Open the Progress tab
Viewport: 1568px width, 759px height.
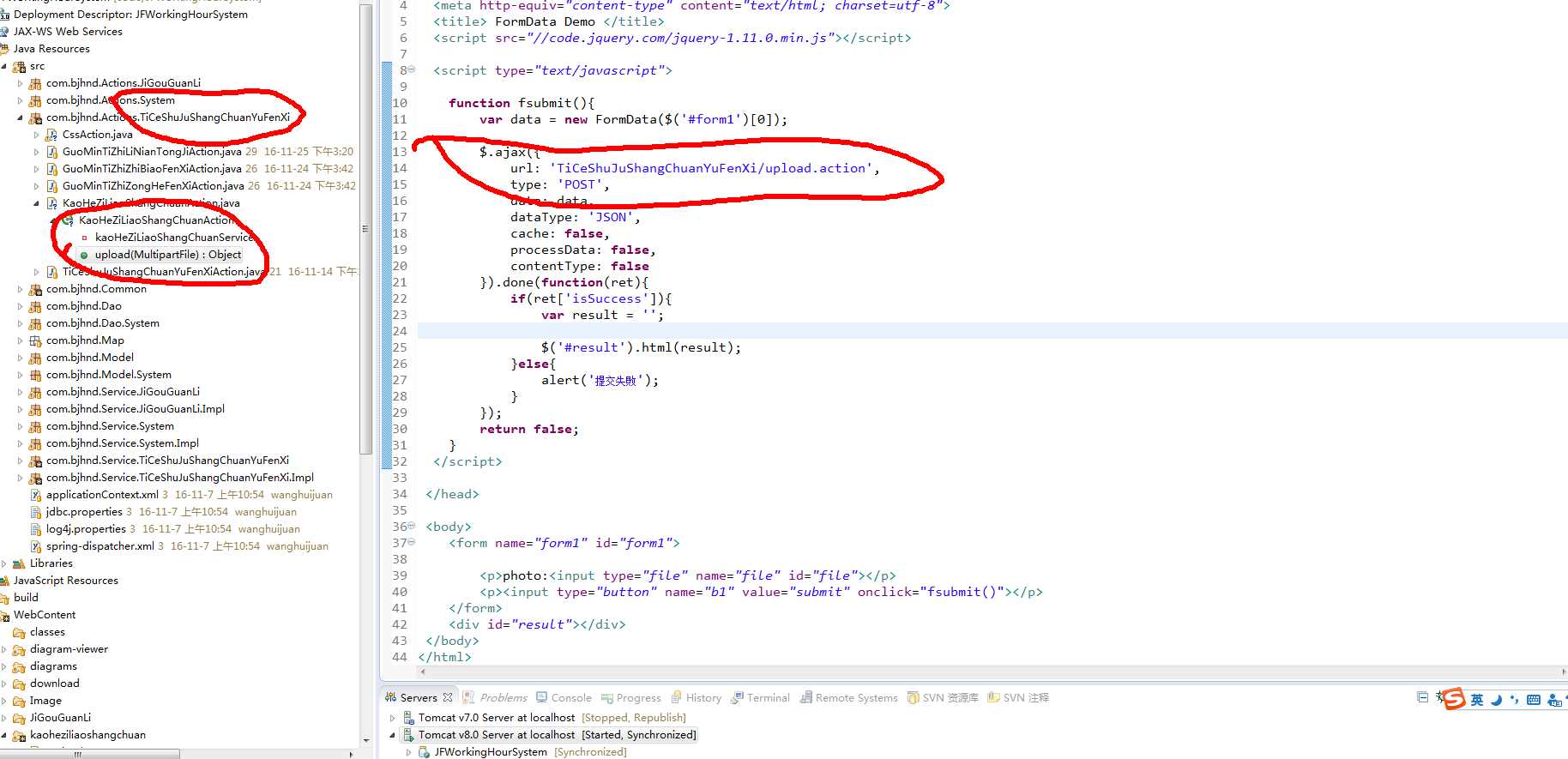point(631,698)
